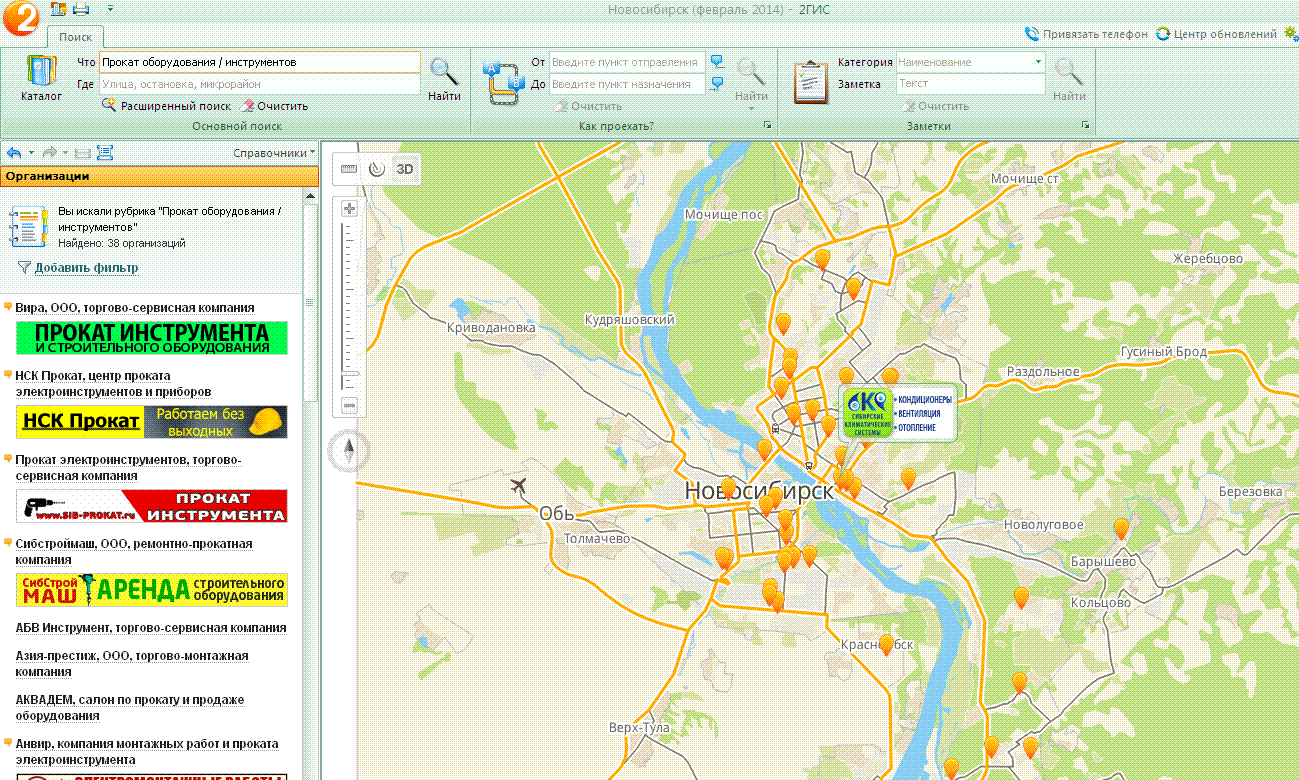This screenshot has width=1299, height=780.
Task: Click the forward arrow in results panel
Action: (x=49, y=153)
